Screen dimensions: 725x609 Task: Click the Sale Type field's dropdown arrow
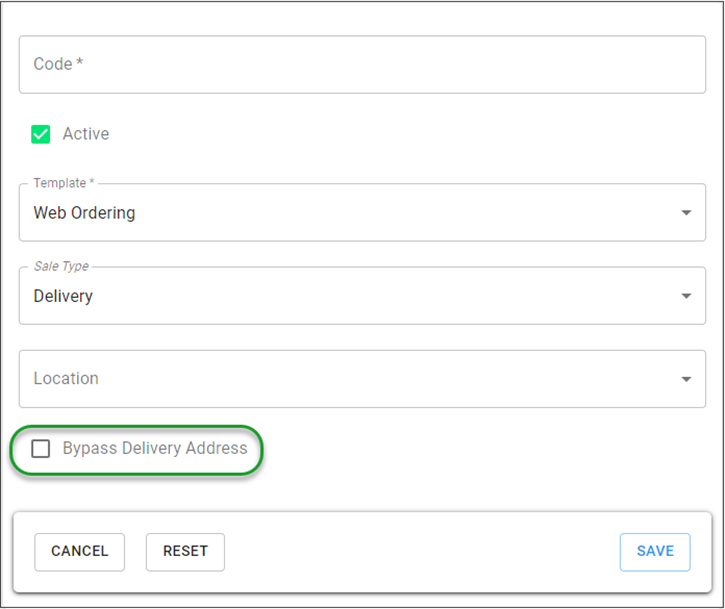[686, 296]
